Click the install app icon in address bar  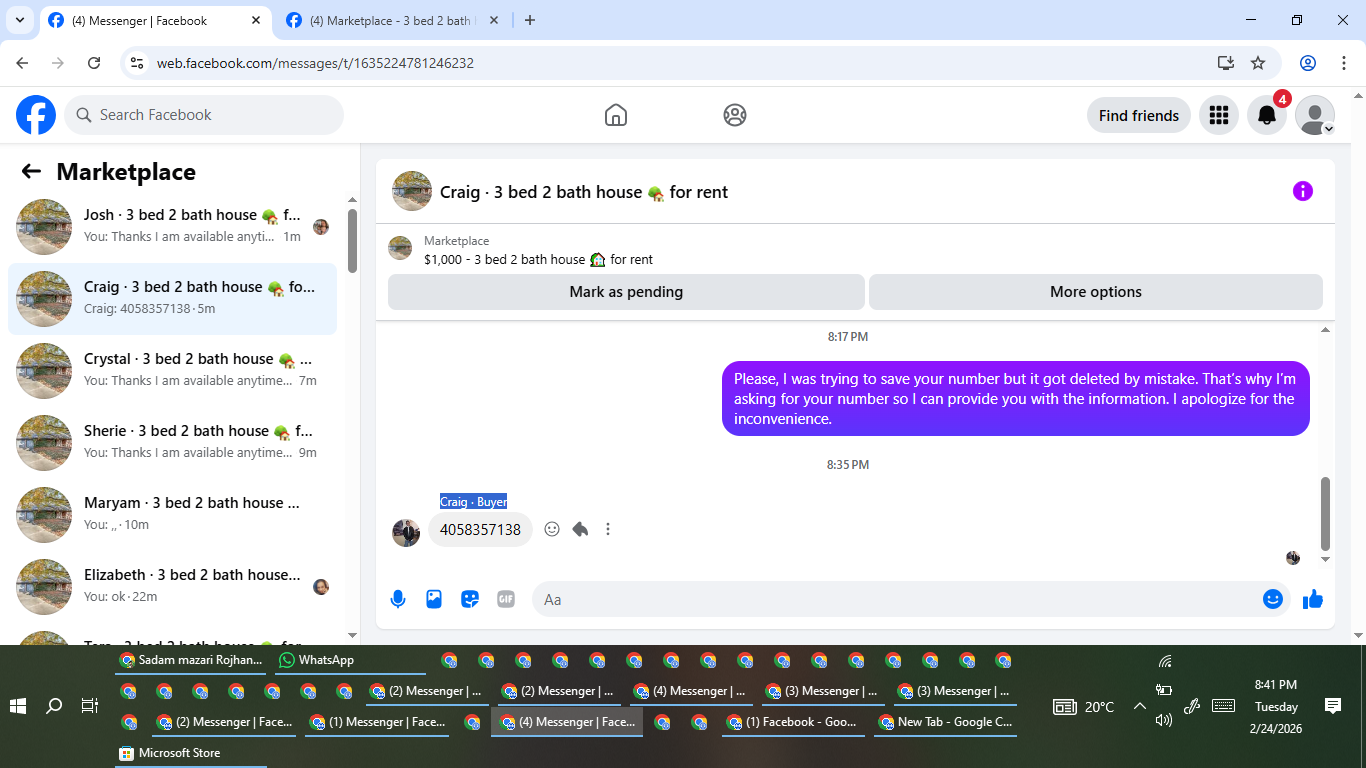[1226, 63]
